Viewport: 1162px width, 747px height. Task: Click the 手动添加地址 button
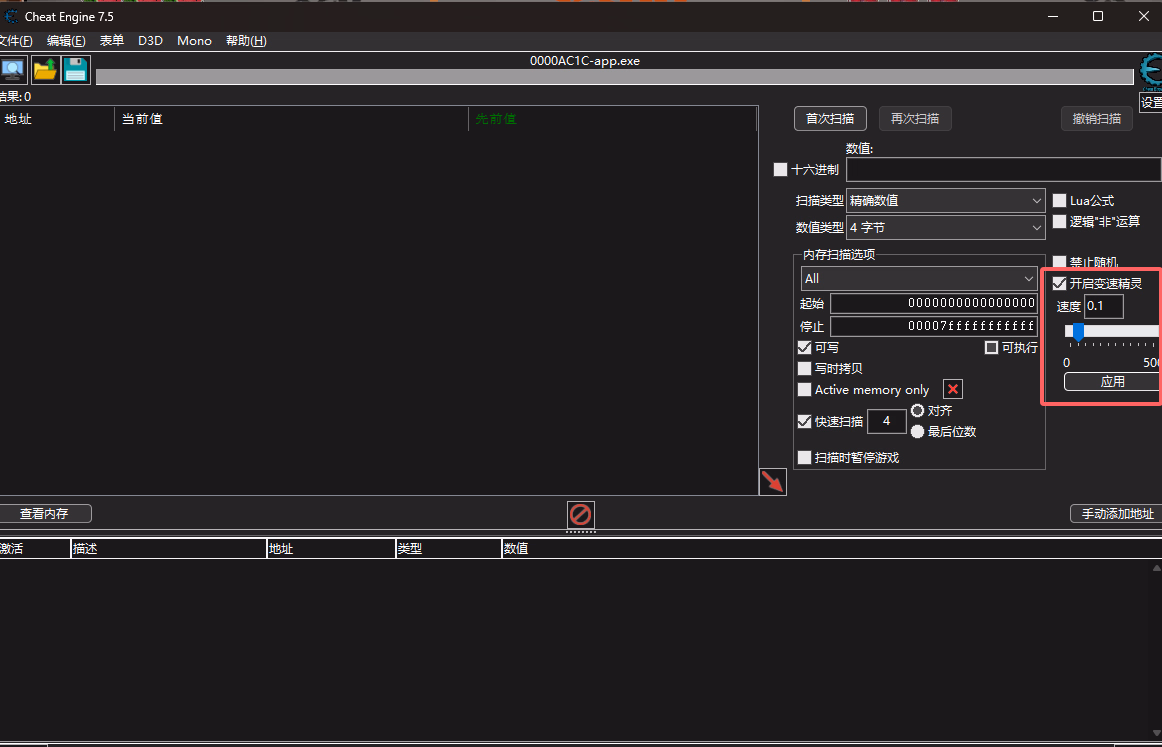pyautogui.click(x=1116, y=514)
